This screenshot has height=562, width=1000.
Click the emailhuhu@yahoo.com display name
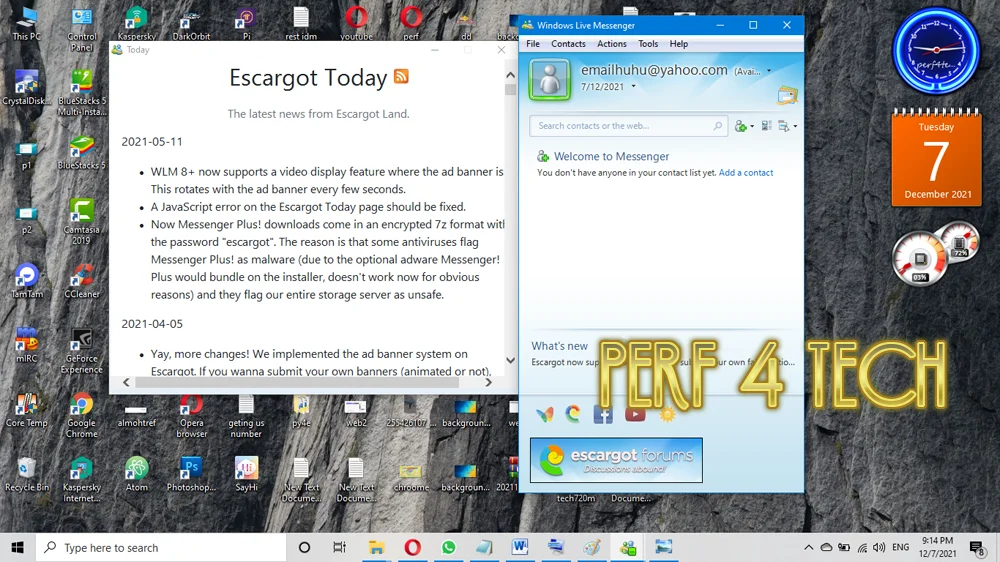click(x=654, y=70)
